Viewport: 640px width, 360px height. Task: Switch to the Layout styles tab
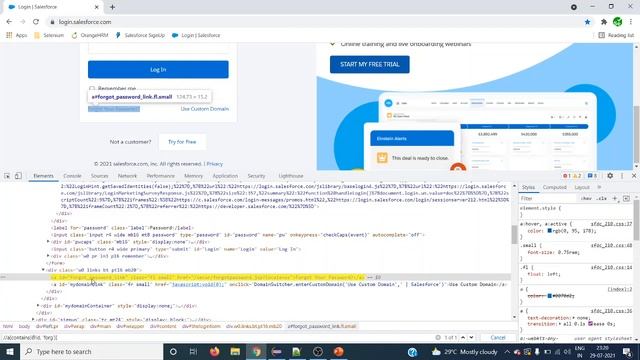click(582, 187)
